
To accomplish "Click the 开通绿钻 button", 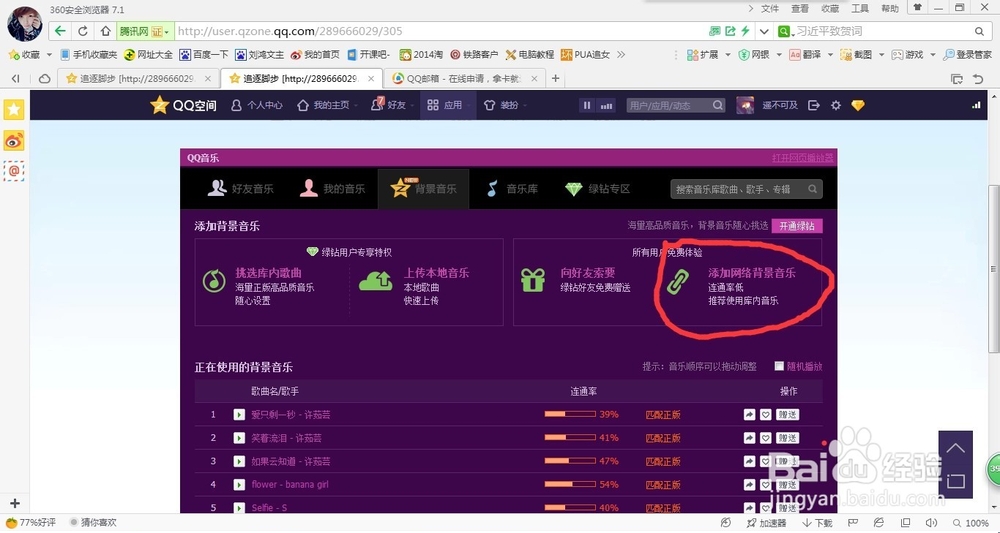I will 797,226.
